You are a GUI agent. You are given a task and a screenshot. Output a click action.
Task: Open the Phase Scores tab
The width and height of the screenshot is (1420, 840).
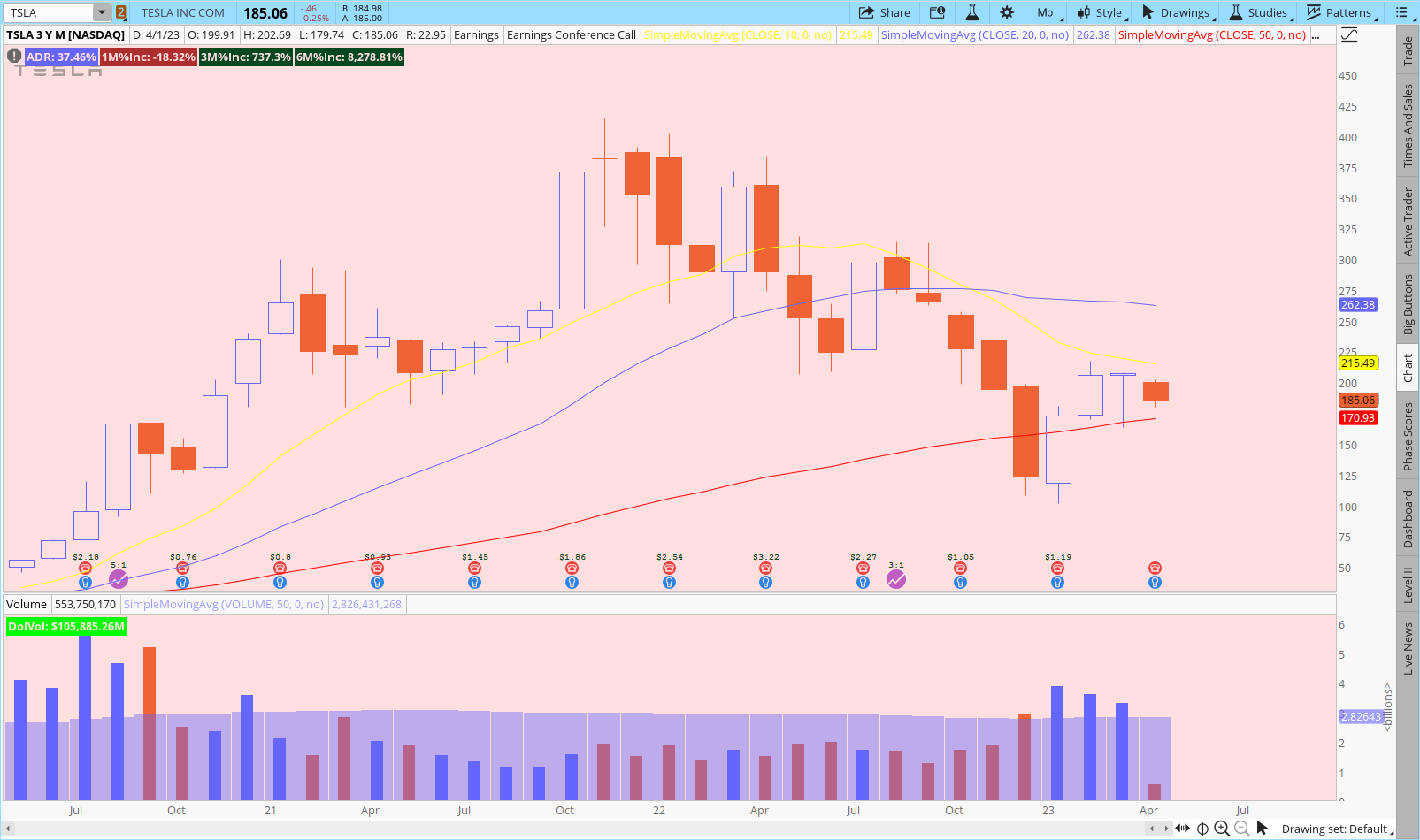pyautogui.click(x=1408, y=436)
